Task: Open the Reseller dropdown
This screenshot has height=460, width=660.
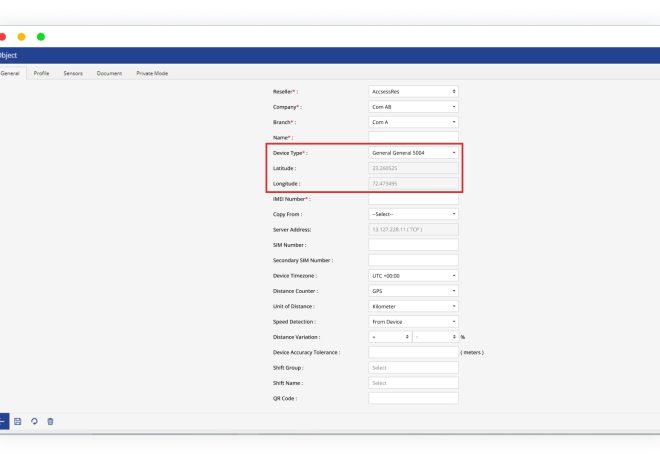Action: coord(413,91)
